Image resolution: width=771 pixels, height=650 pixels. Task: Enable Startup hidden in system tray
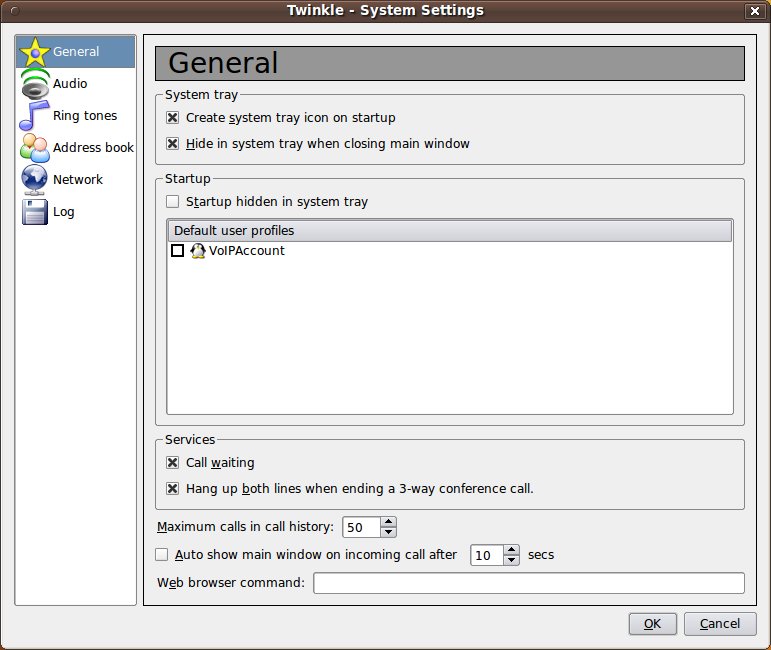click(173, 202)
